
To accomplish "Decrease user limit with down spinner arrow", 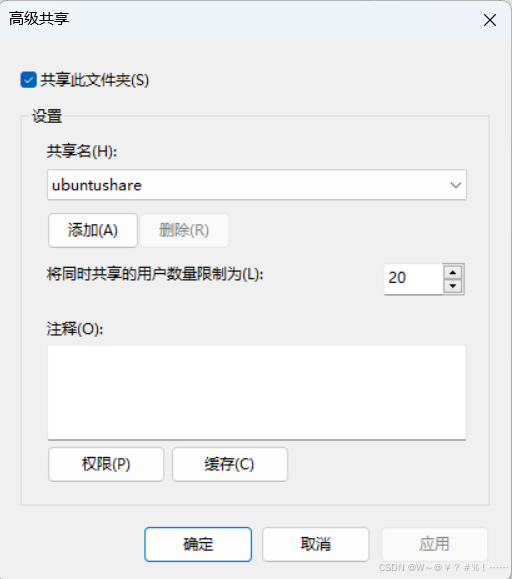I will (x=453, y=286).
